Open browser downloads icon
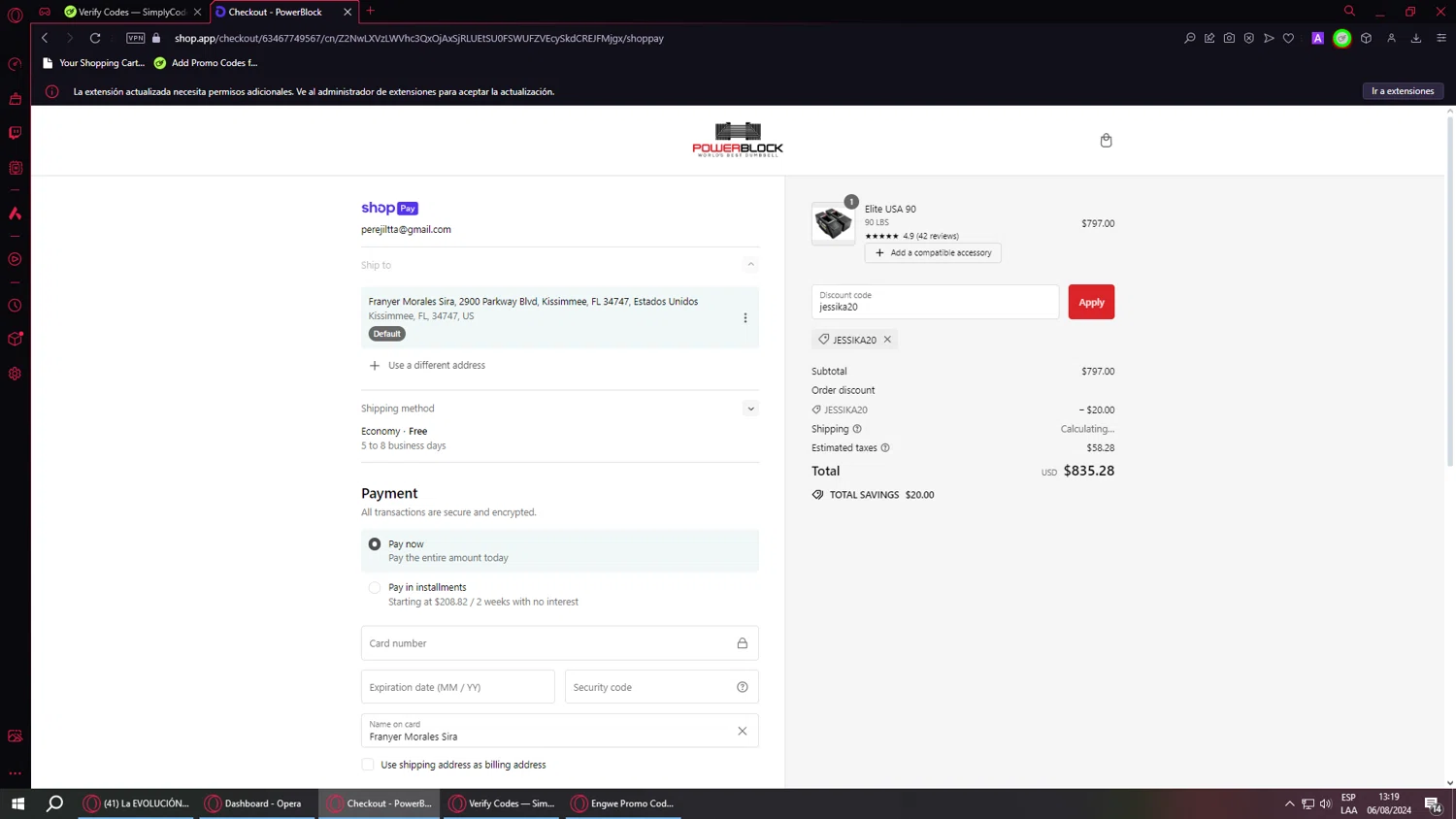 1416,38
